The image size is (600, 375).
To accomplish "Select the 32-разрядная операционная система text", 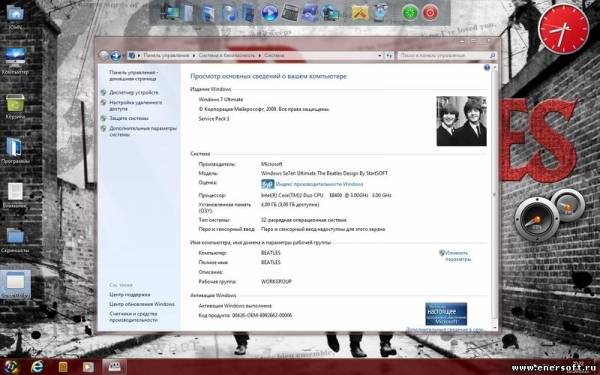I will pyautogui.click(x=303, y=220).
